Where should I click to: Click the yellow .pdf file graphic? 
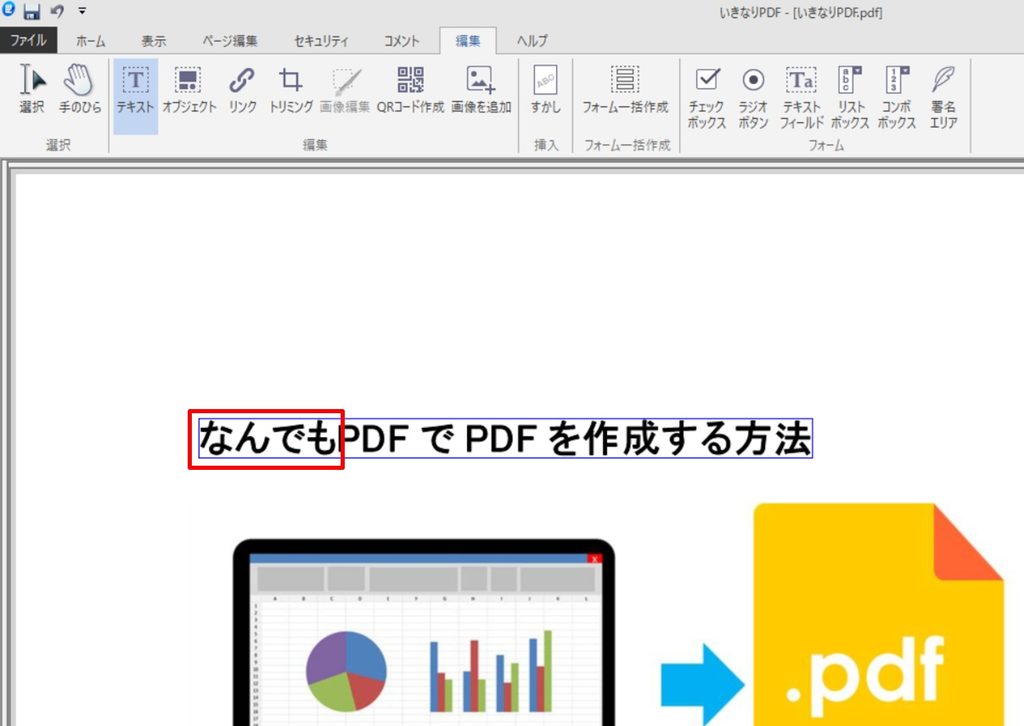[878, 614]
